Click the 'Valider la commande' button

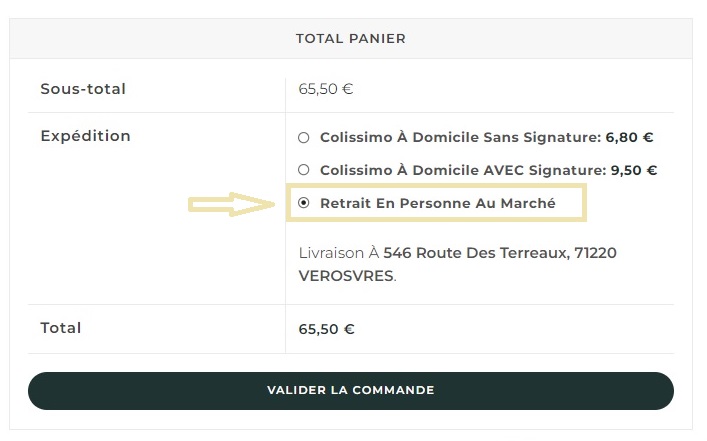tap(350, 390)
